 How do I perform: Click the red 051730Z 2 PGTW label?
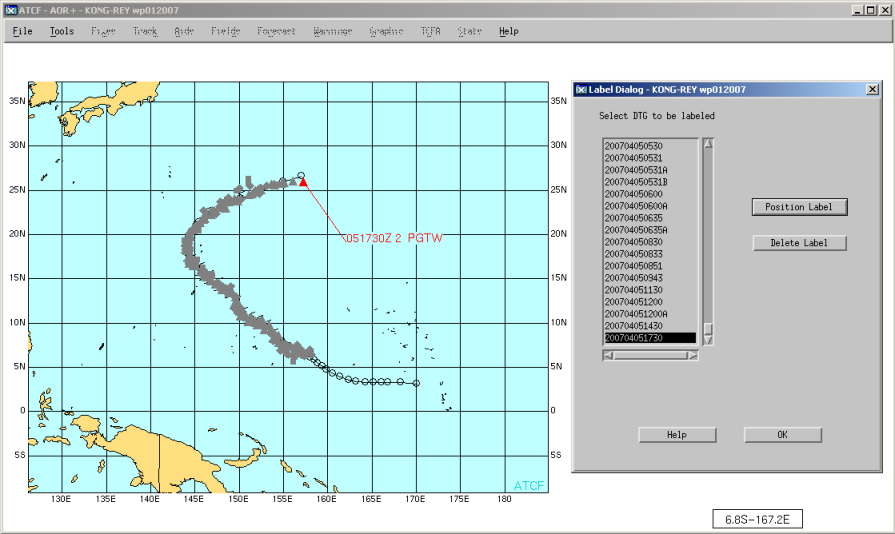click(x=393, y=238)
